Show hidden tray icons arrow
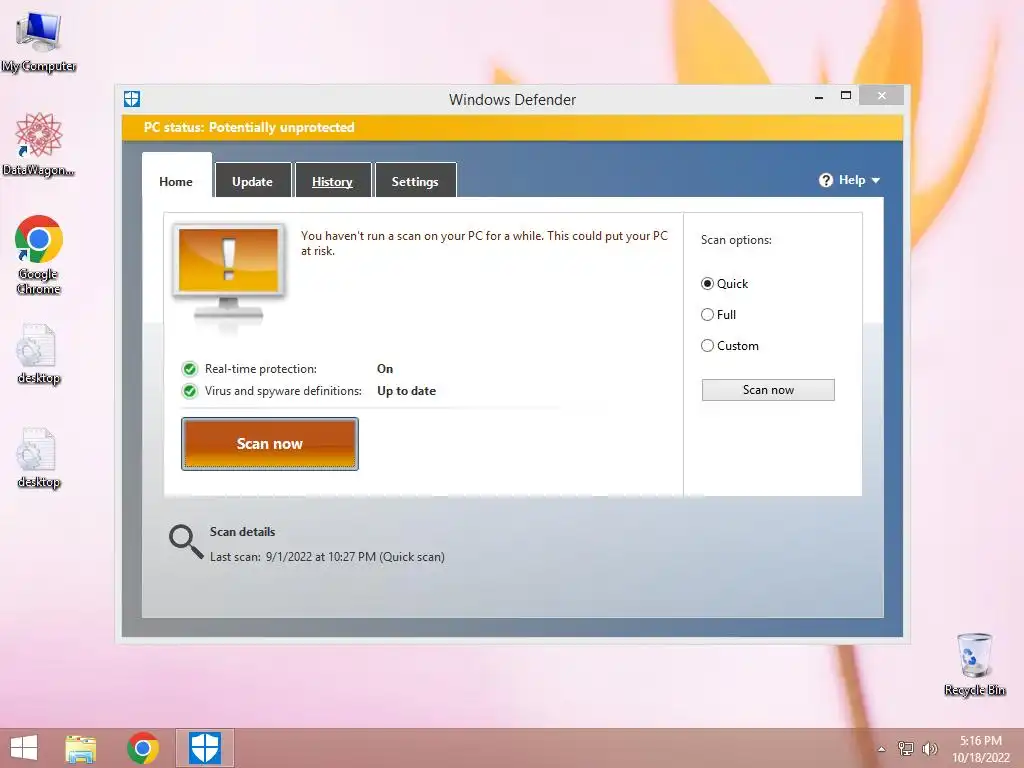This screenshot has height=768, width=1024. coord(882,749)
